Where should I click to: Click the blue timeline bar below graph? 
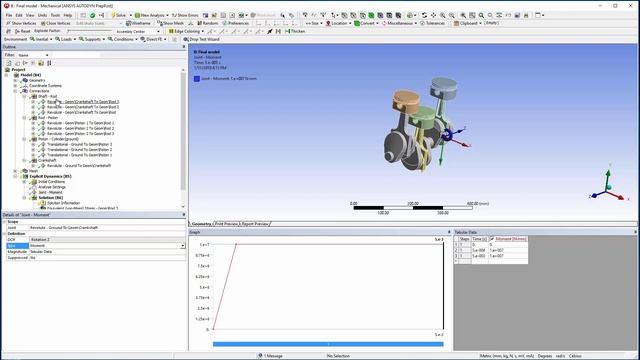[x=328, y=344]
